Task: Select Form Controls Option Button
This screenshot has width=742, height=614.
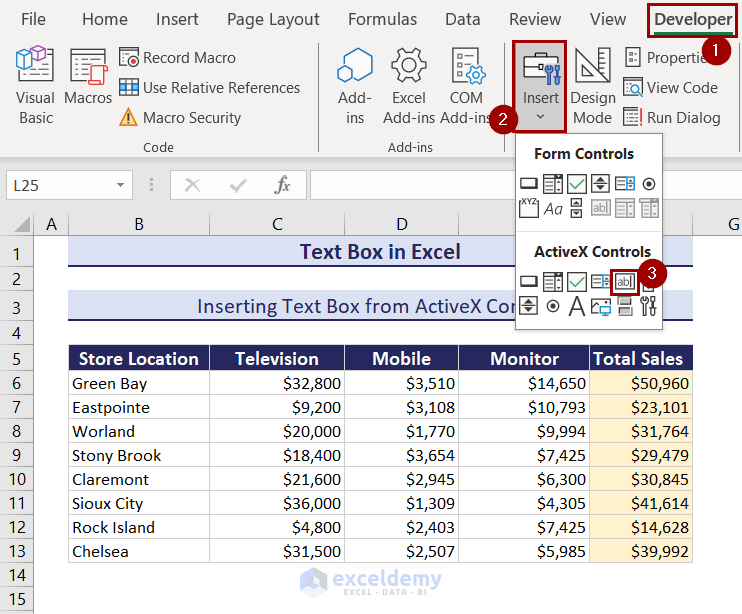Action: [x=649, y=184]
